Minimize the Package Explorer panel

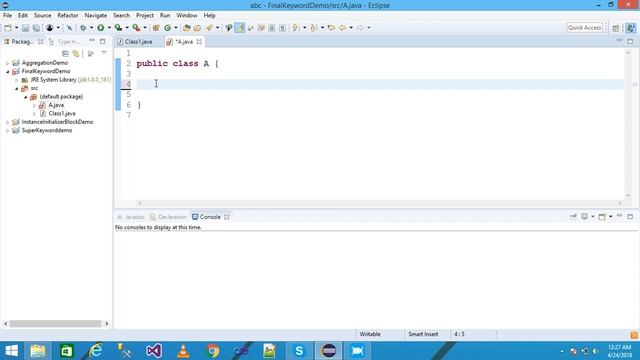(x=92, y=41)
